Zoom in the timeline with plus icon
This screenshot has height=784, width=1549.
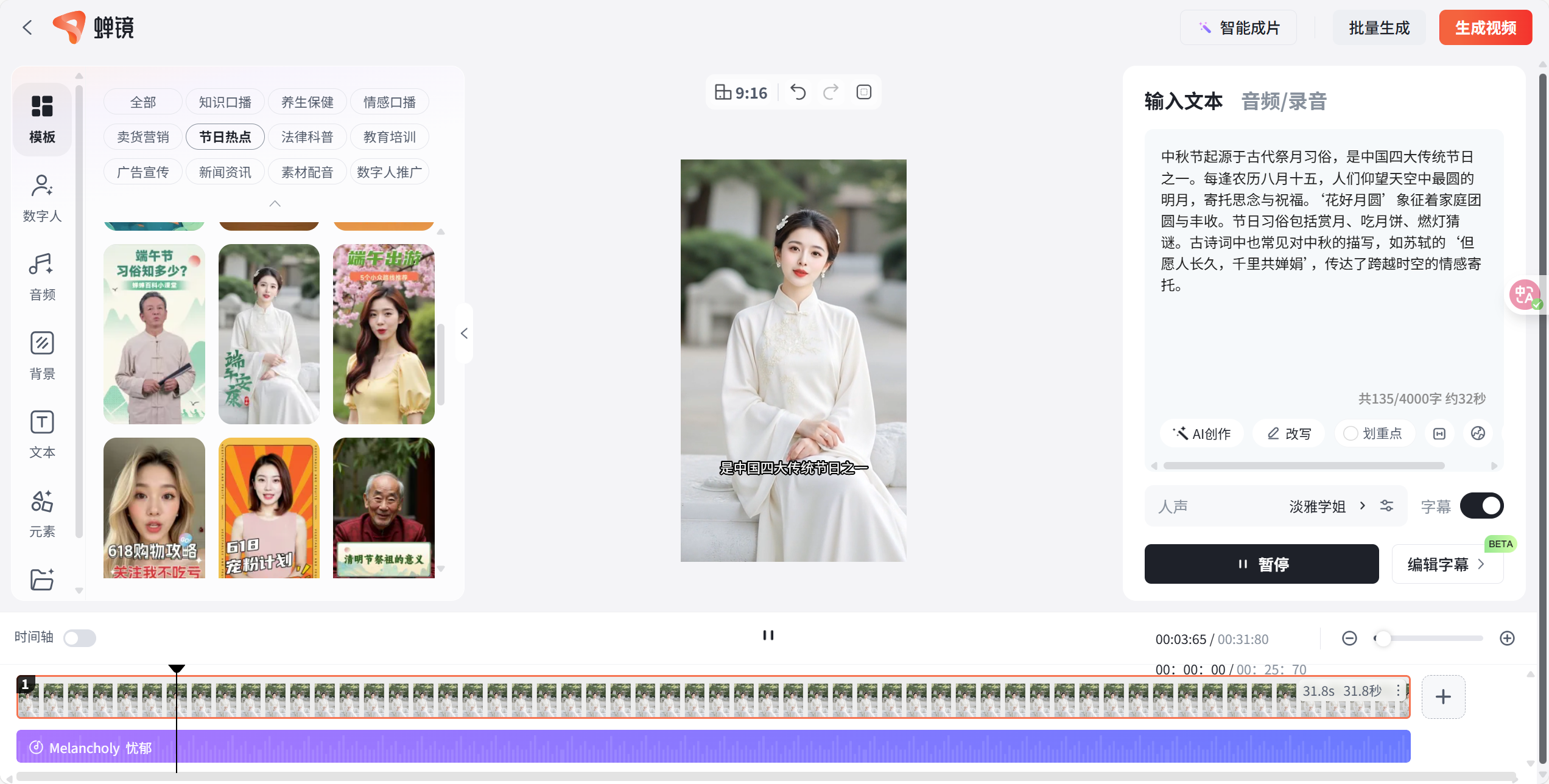(x=1508, y=638)
